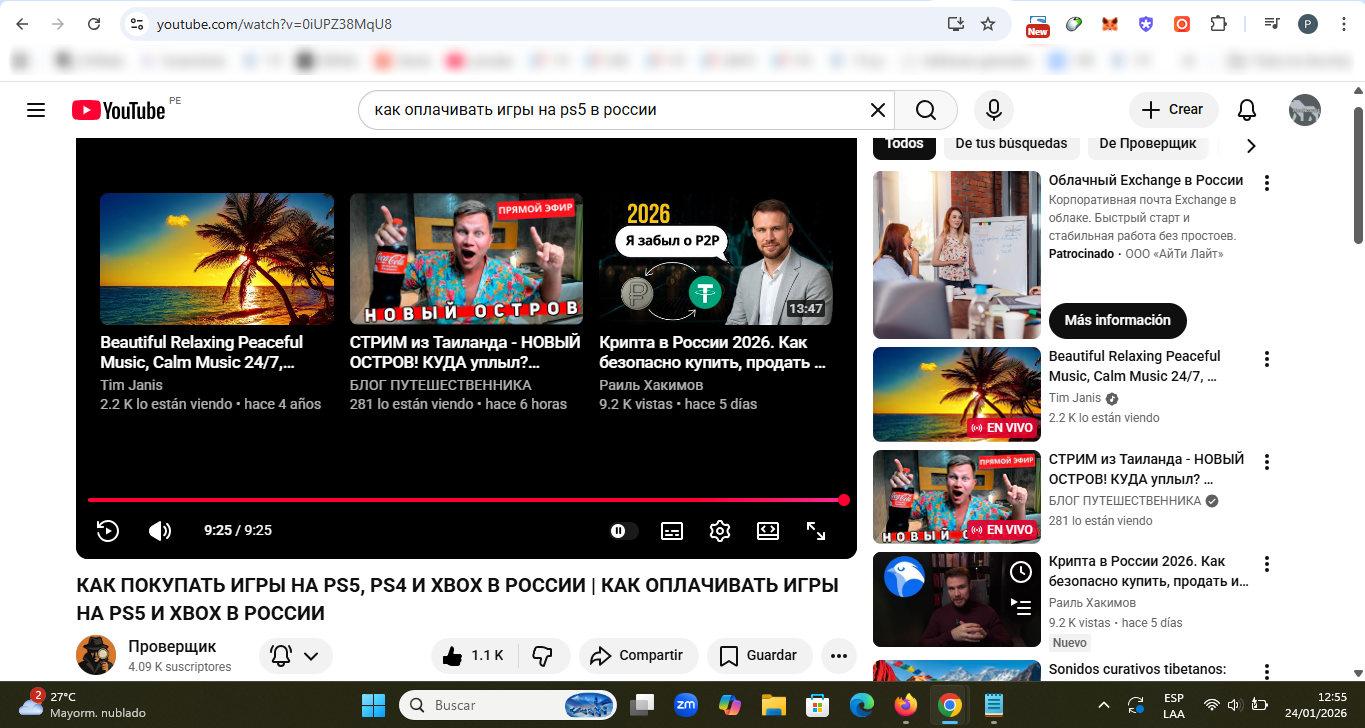Toggle autoplay switch in player
Screen dimensions: 1365x728
624,531
